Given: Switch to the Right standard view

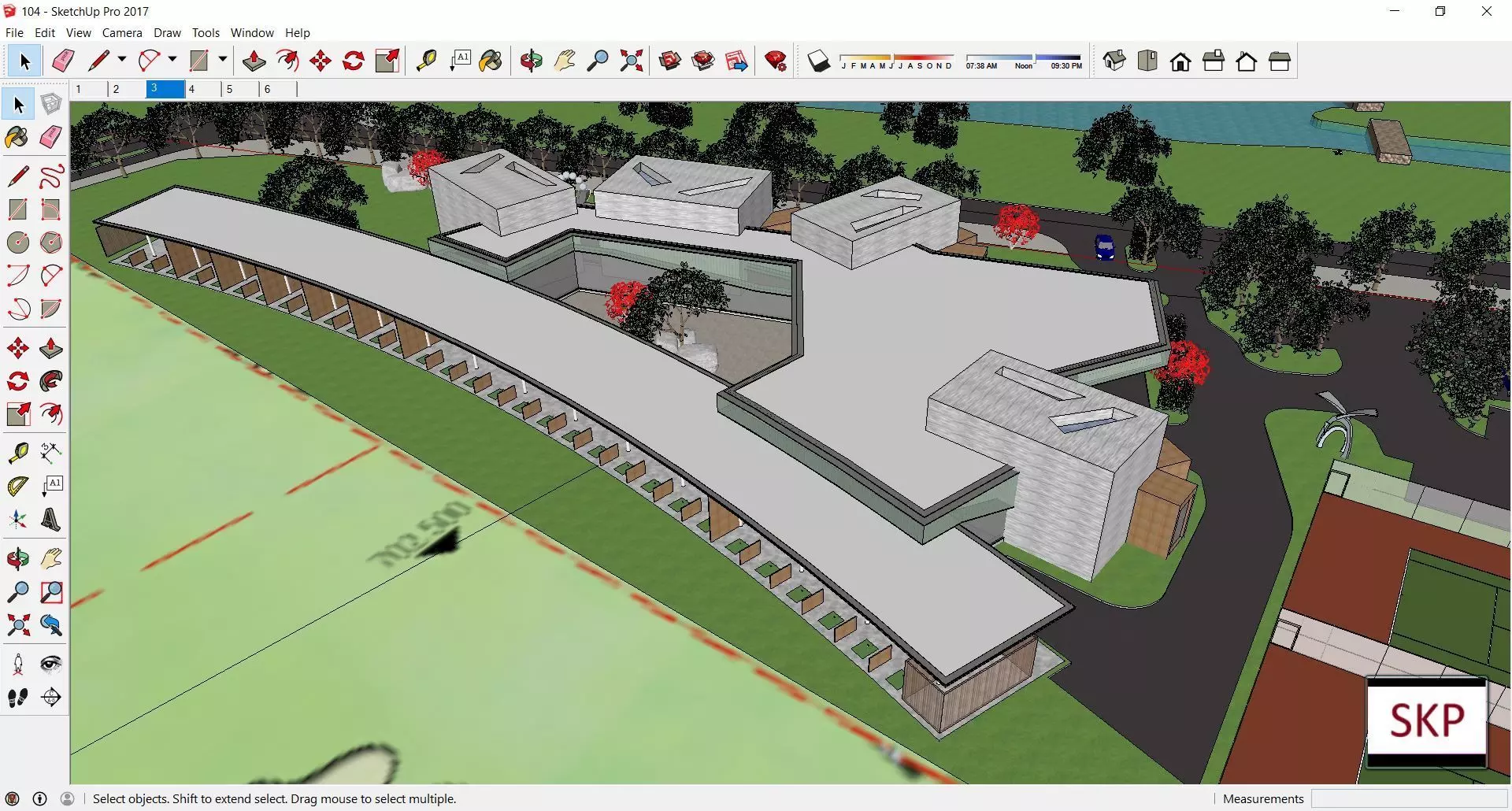Looking at the screenshot, I should (1214, 61).
